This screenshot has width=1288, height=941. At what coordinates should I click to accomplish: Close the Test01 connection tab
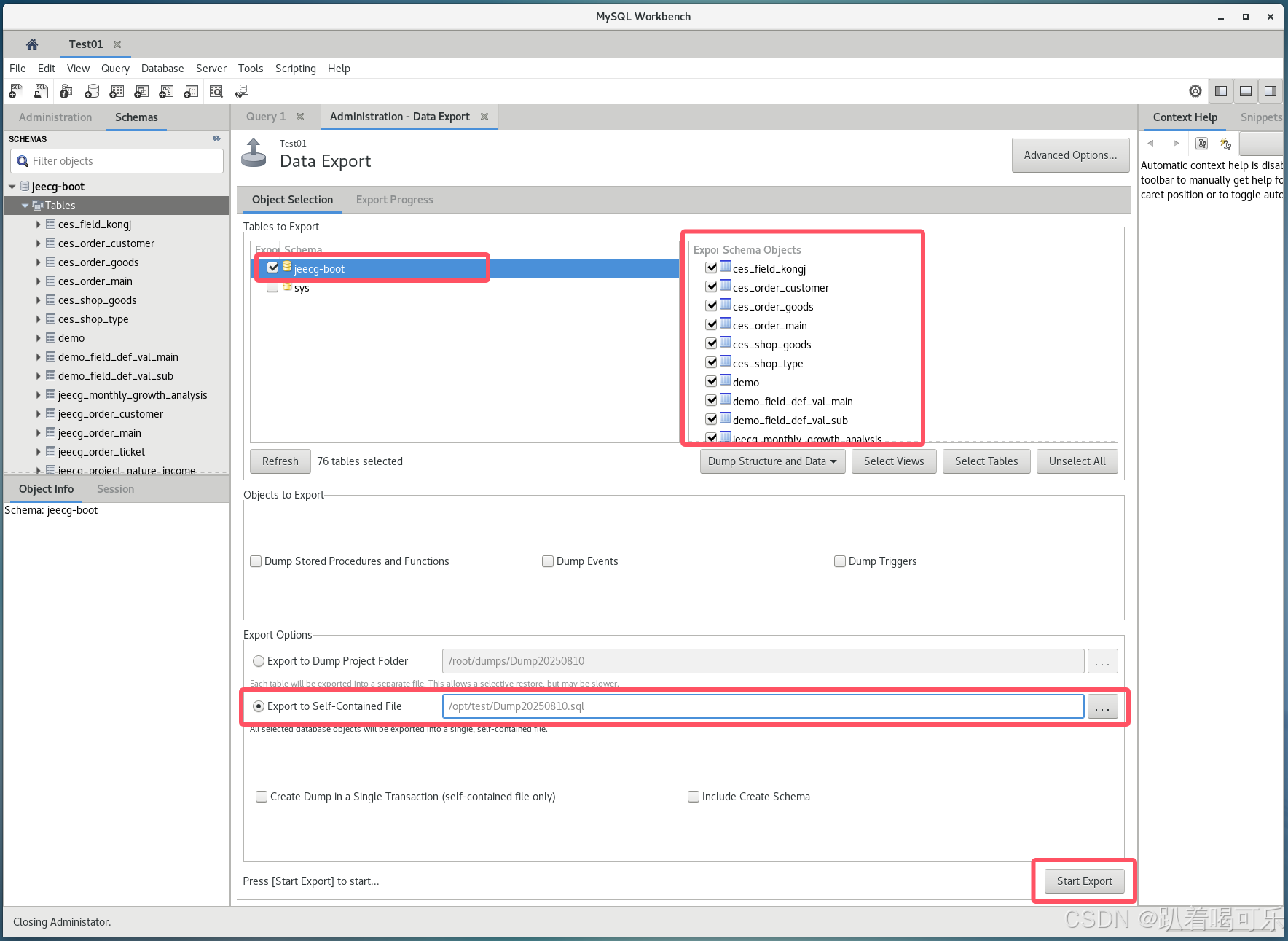click(x=117, y=44)
